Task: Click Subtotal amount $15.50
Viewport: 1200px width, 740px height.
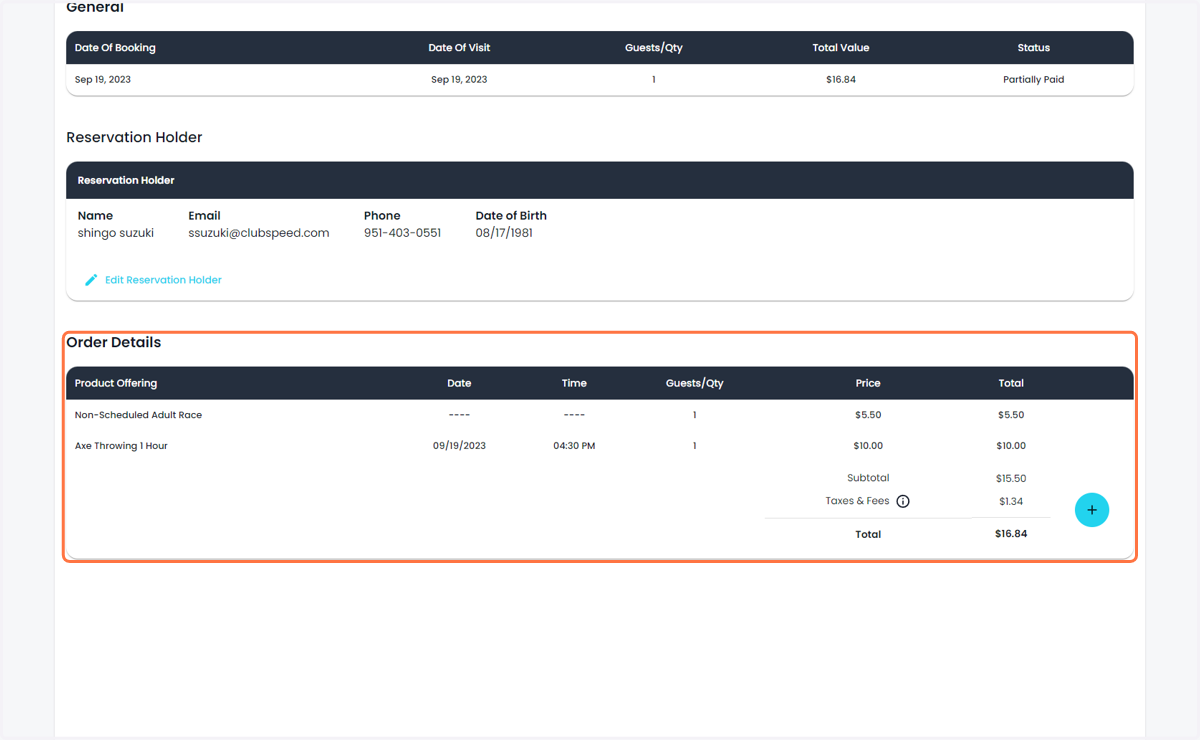Action: pyautogui.click(x=1011, y=479)
